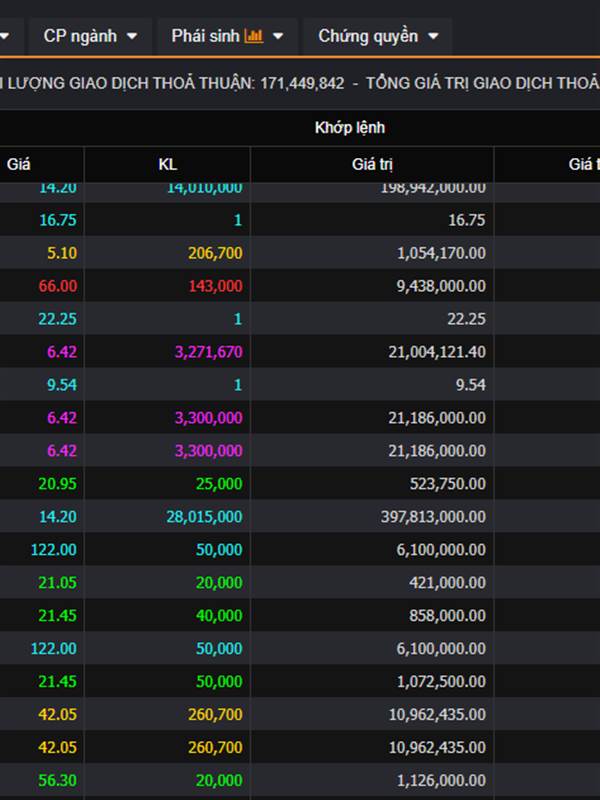Click value 421,000.00
Image resolution: width=600 pixels, height=800 pixels.
pyautogui.click(x=448, y=583)
